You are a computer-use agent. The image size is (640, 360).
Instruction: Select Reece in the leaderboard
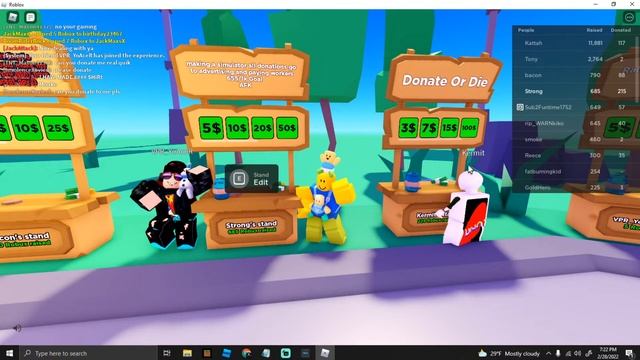pos(575,156)
